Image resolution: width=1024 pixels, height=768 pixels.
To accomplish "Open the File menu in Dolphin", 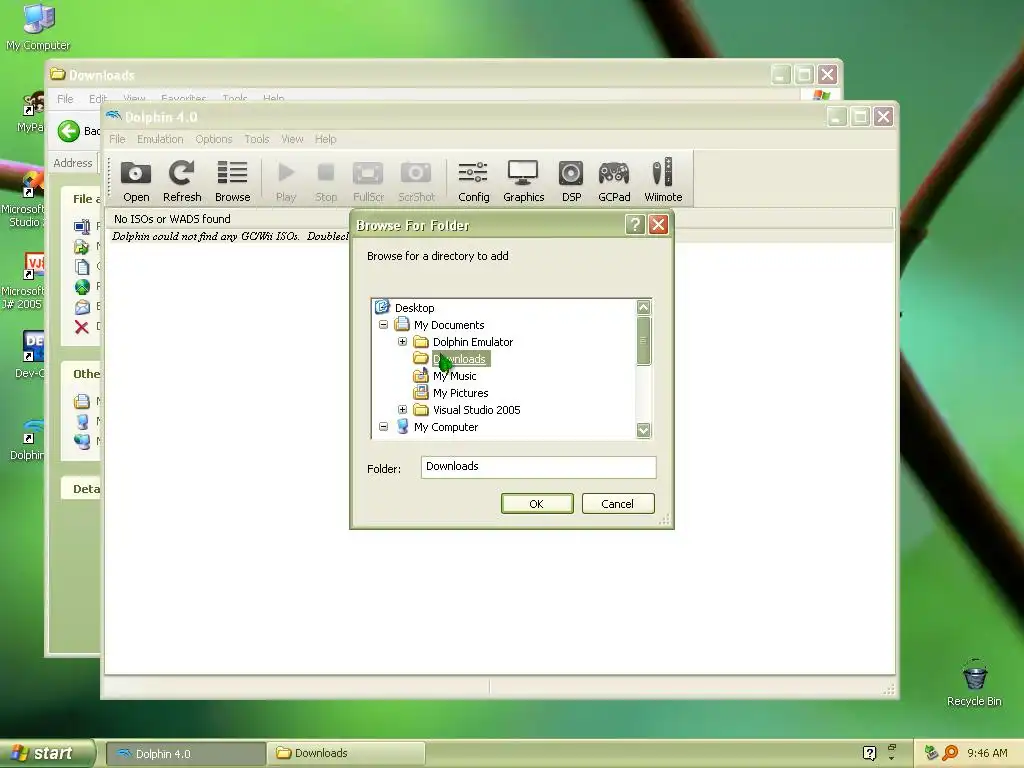I will click(x=117, y=139).
